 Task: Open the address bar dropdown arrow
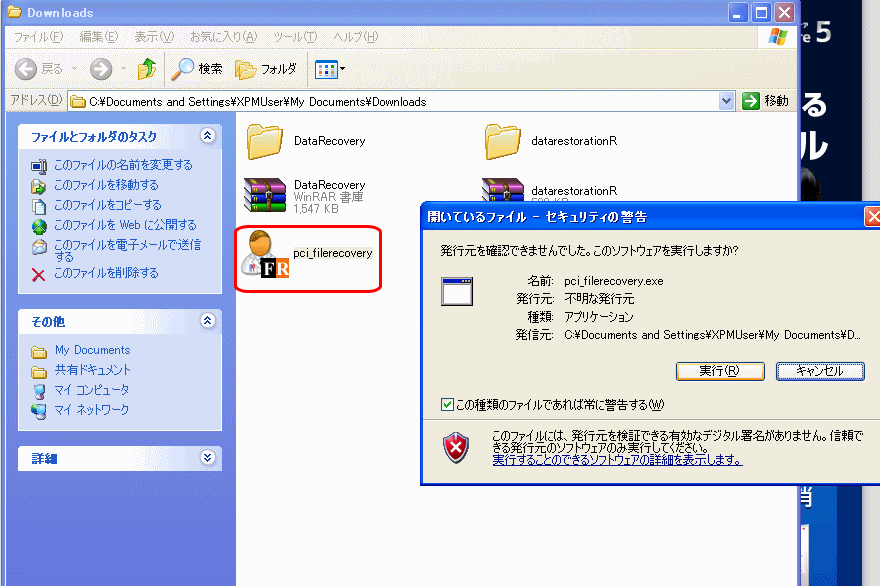click(x=726, y=100)
